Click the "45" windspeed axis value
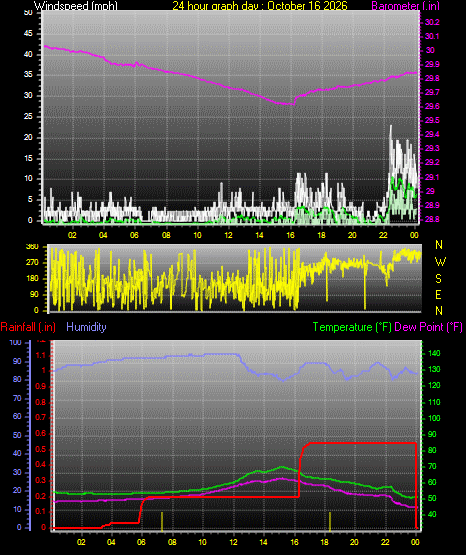The image size is (466, 555). (28, 34)
